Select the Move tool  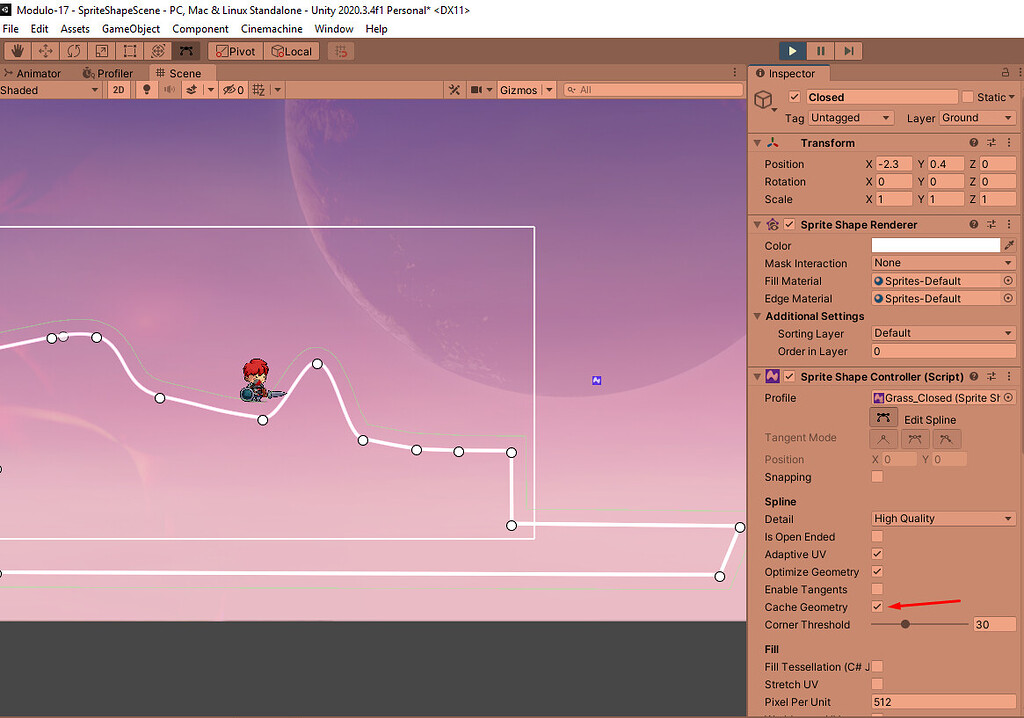(x=44, y=51)
